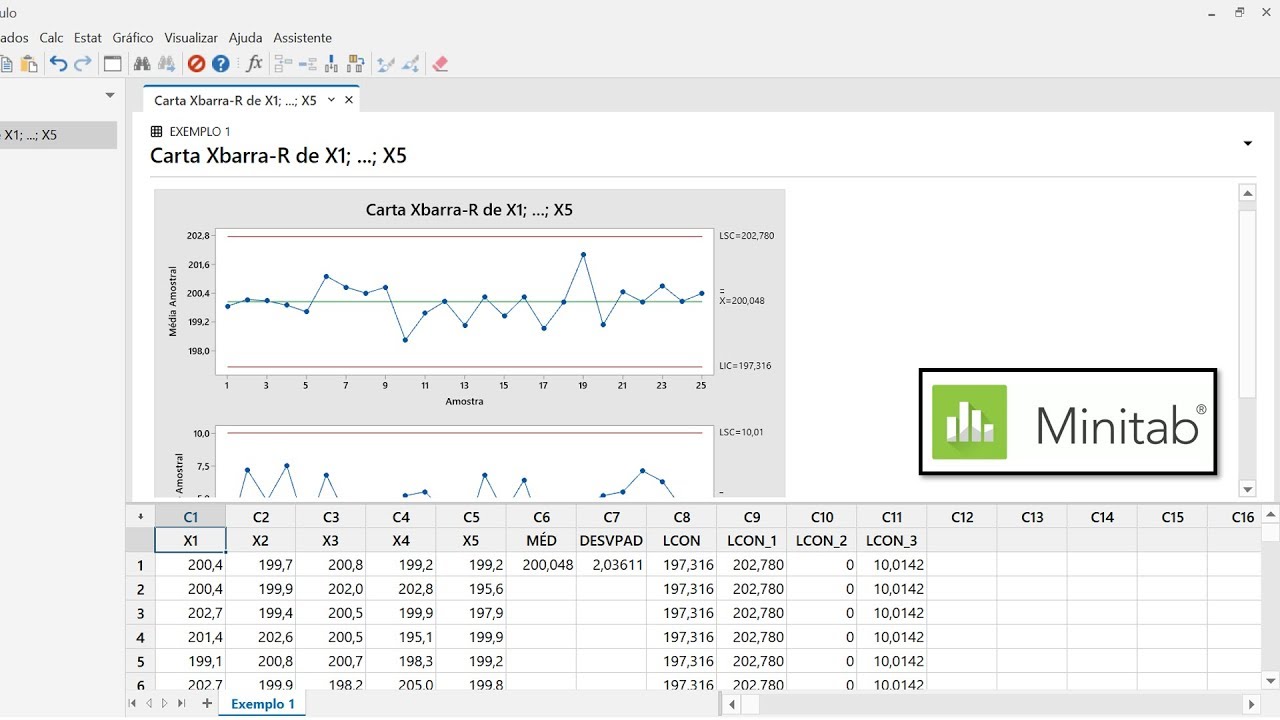
Task: Click the MÉD column name cell
Action: (x=541, y=540)
